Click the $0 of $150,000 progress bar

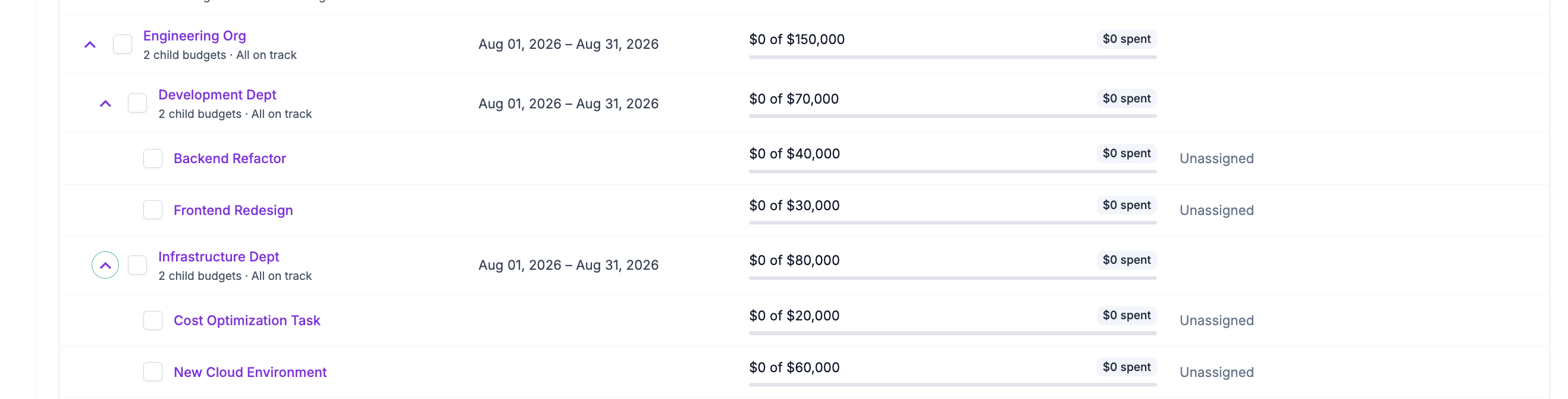pyautogui.click(x=952, y=57)
